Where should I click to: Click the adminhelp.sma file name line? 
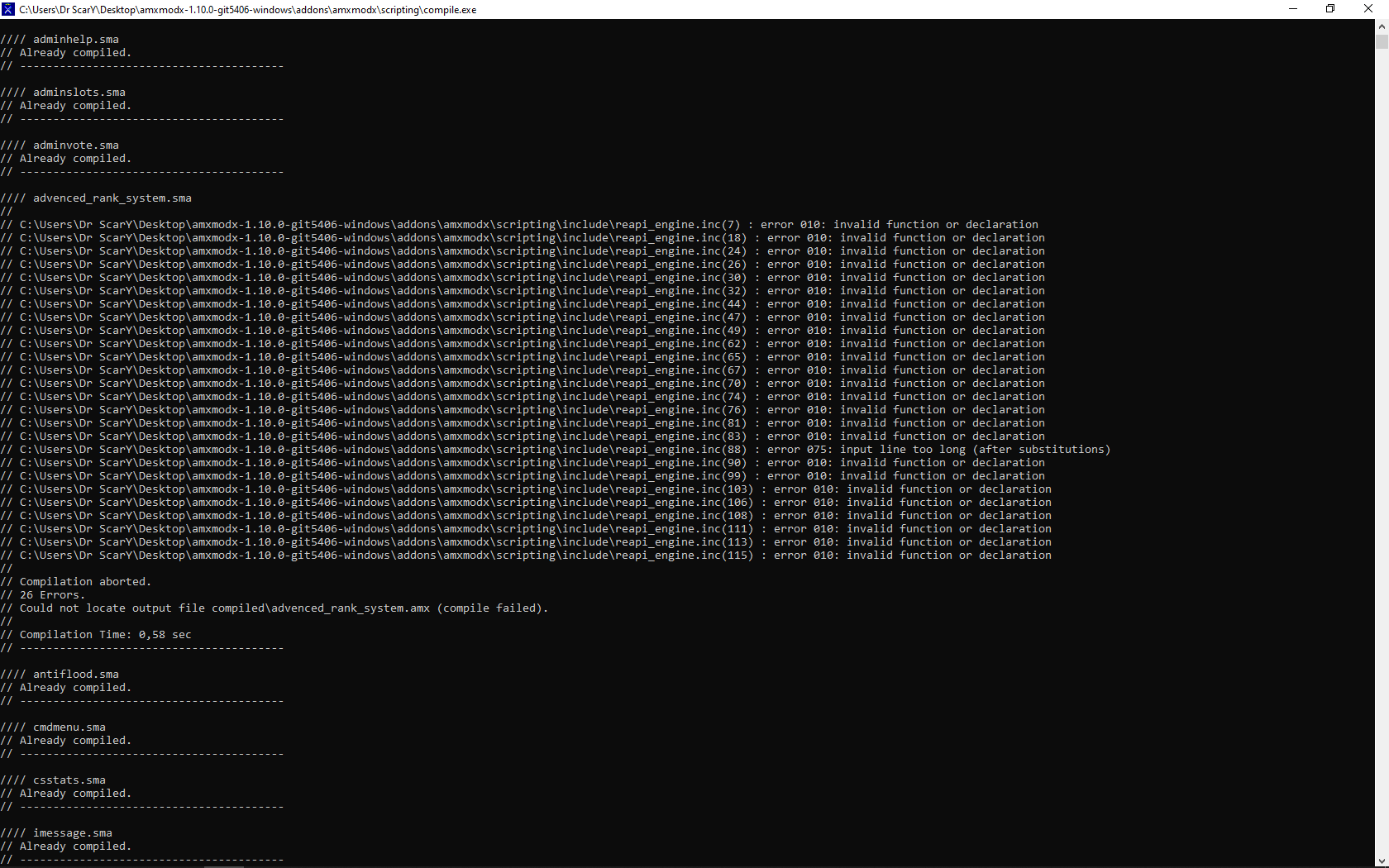coord(75,40)
